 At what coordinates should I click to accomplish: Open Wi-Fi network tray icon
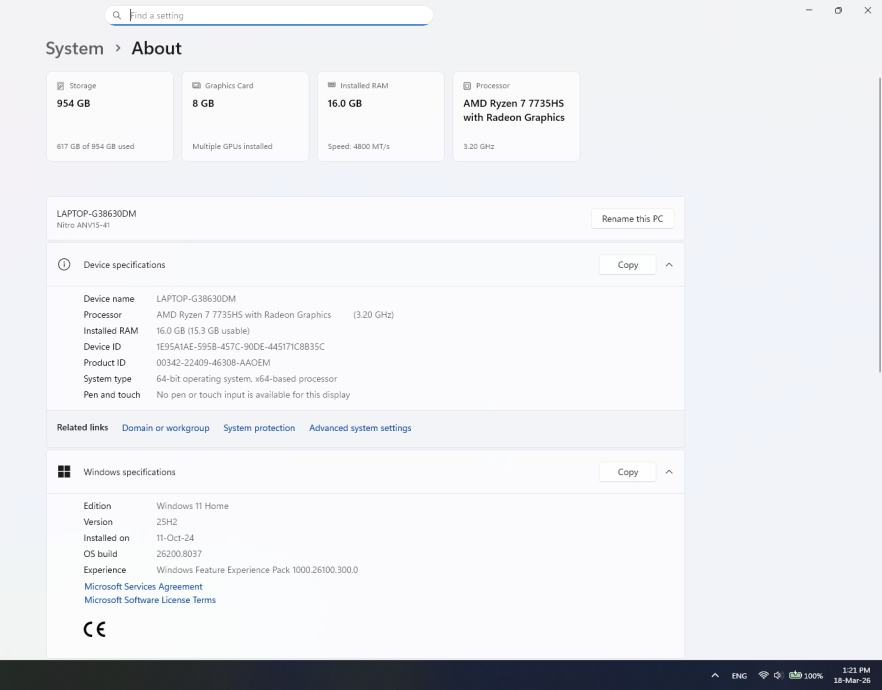pyautogui.click(x=763, y=675)
